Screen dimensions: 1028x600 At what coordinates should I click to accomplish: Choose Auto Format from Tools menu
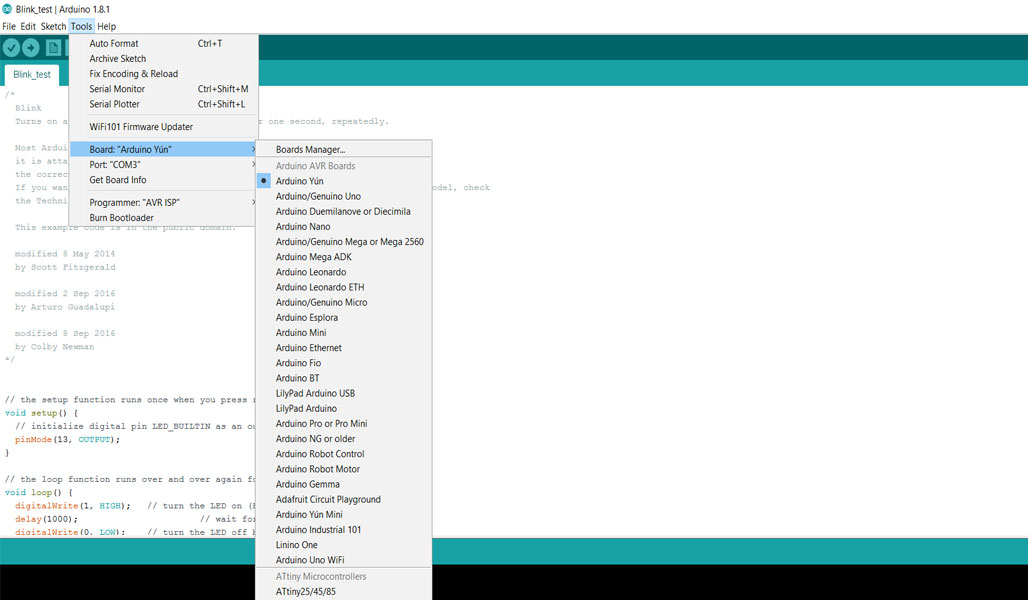click(163, 43)
